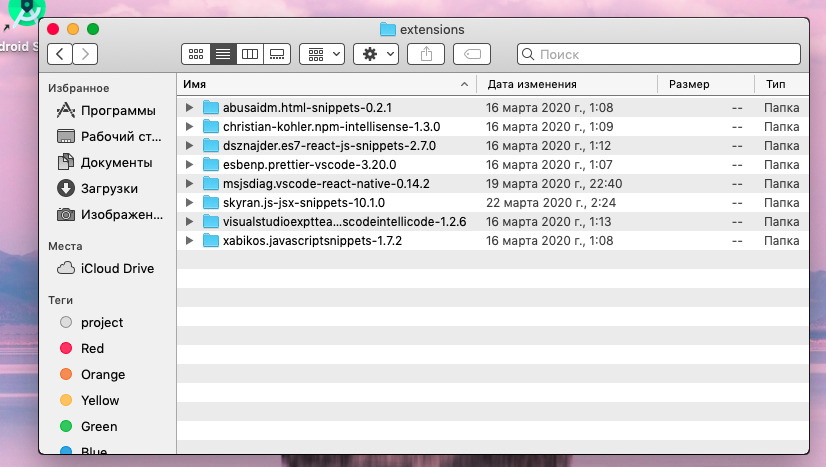Expand the abusaidm.html-snippets-0.2.1 folder

[x=189, y=107]
